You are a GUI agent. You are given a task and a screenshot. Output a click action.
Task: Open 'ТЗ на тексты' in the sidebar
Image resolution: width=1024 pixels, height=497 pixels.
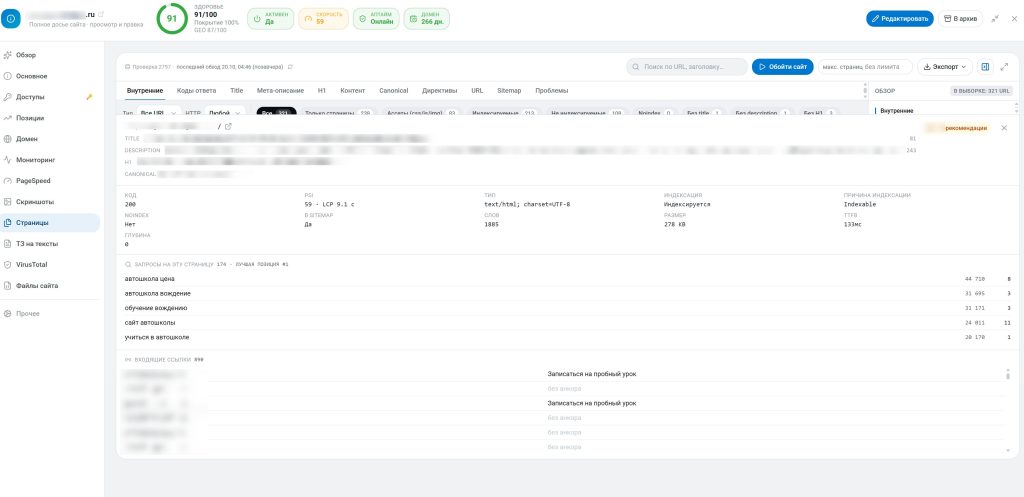point(50,244)
